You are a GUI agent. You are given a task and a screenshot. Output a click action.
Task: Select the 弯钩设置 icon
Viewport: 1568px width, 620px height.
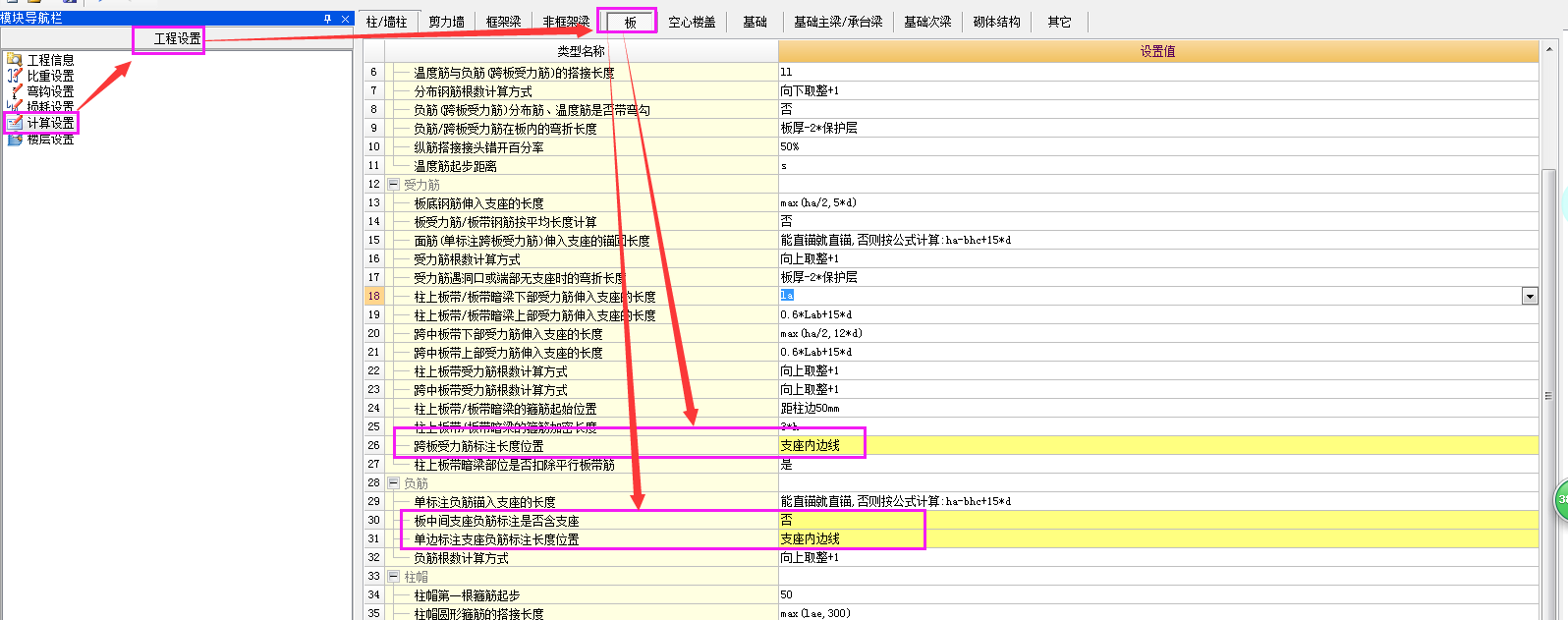click(x=14, y=91)
